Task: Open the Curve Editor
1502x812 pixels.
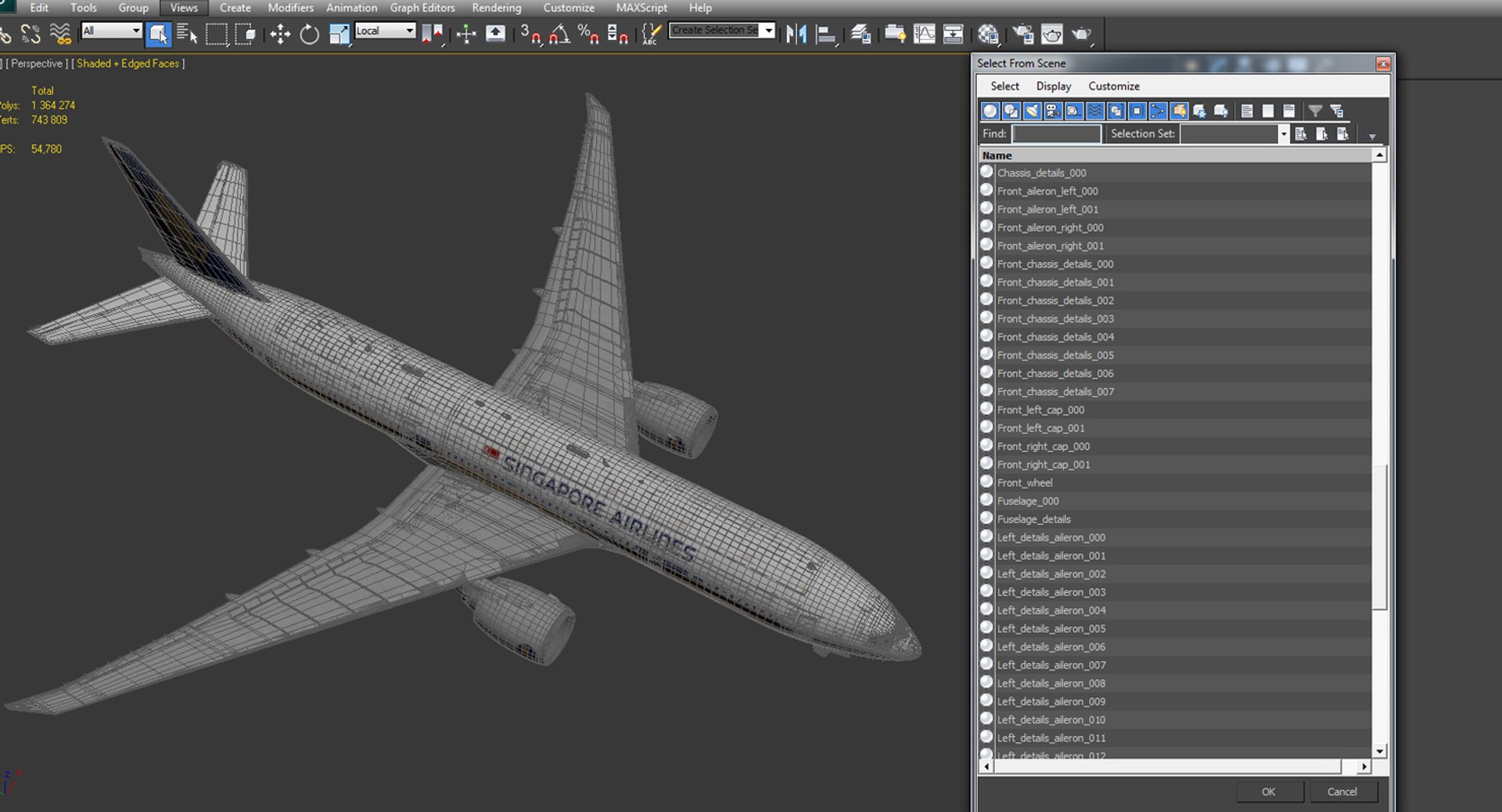Action: pos(925,34)
